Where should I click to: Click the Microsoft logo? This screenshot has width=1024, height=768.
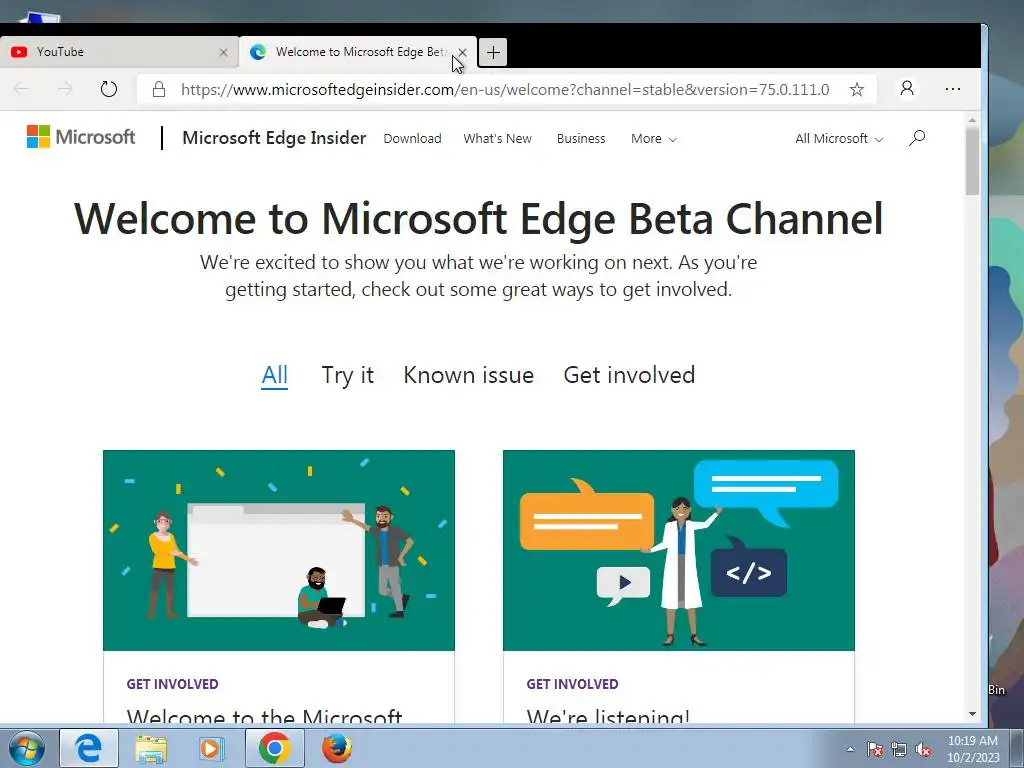click(x=80, y=137)
